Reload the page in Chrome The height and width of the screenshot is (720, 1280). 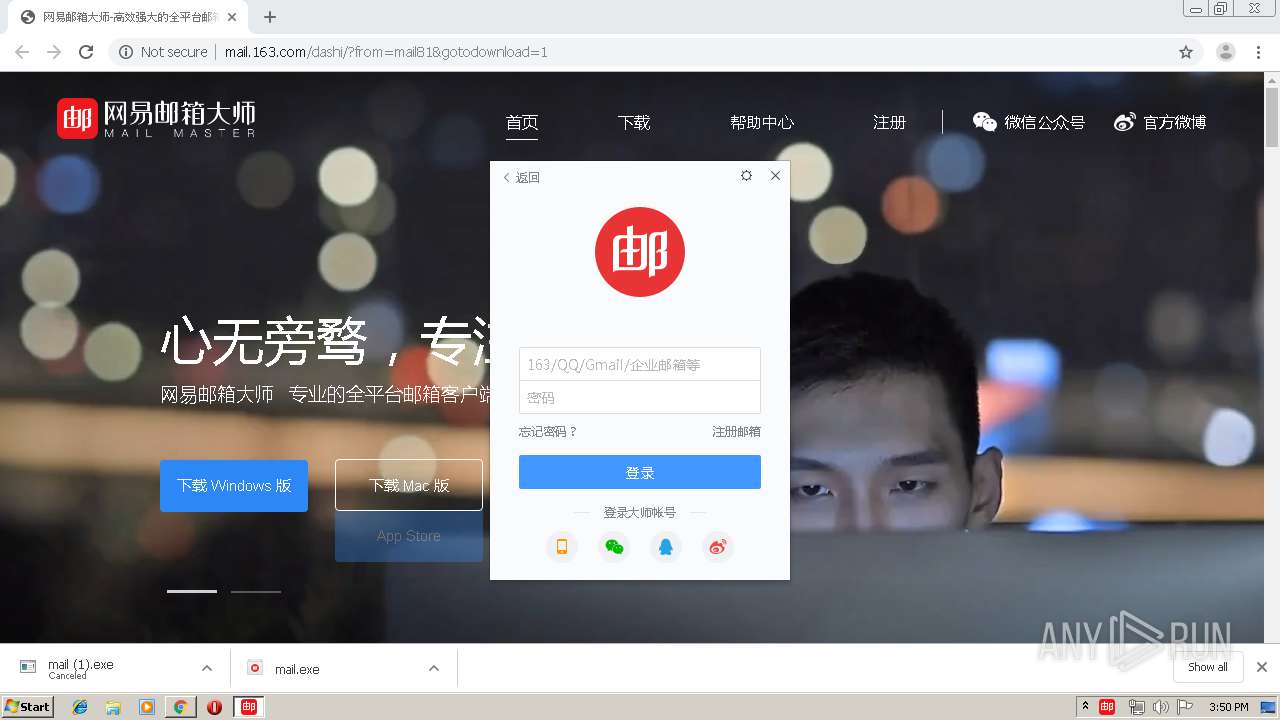(86, 52)
